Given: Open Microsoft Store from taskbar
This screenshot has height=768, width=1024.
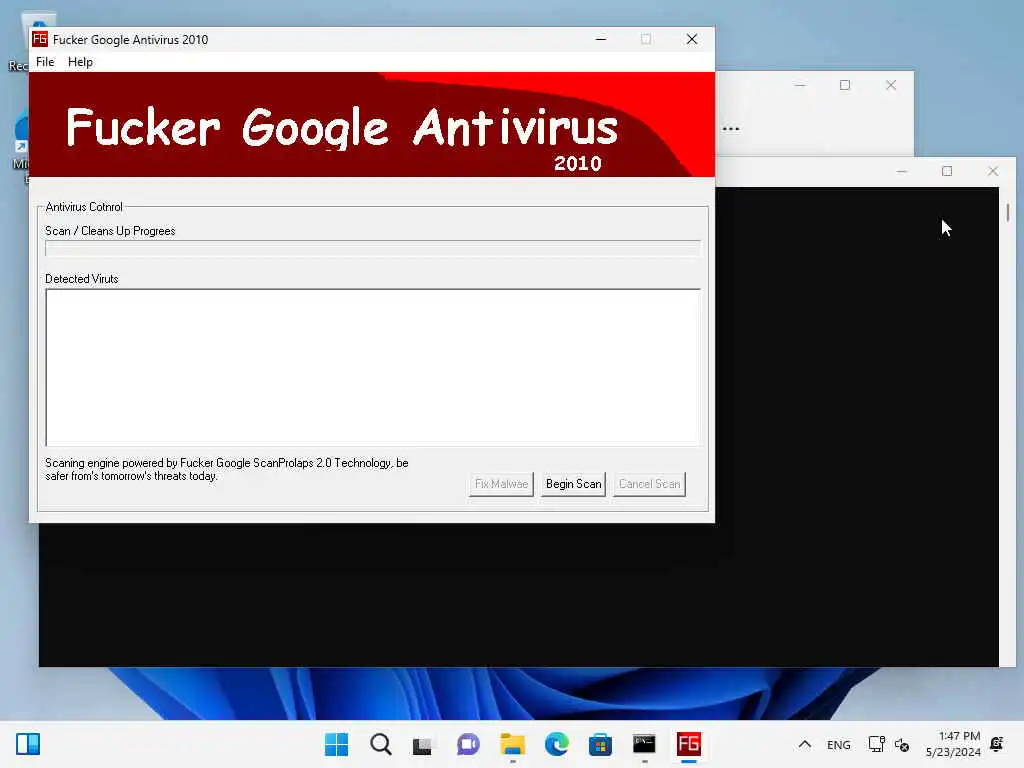Looking at the screenshot, I should click(600, 744).
